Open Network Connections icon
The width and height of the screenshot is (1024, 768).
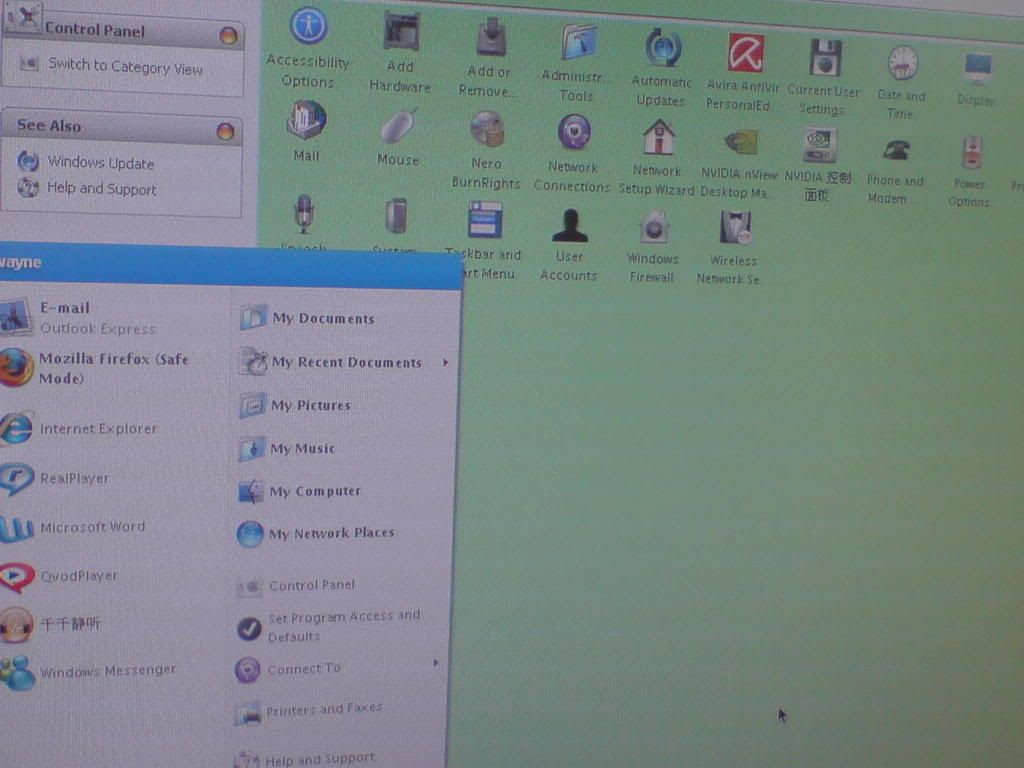point(573,133)
